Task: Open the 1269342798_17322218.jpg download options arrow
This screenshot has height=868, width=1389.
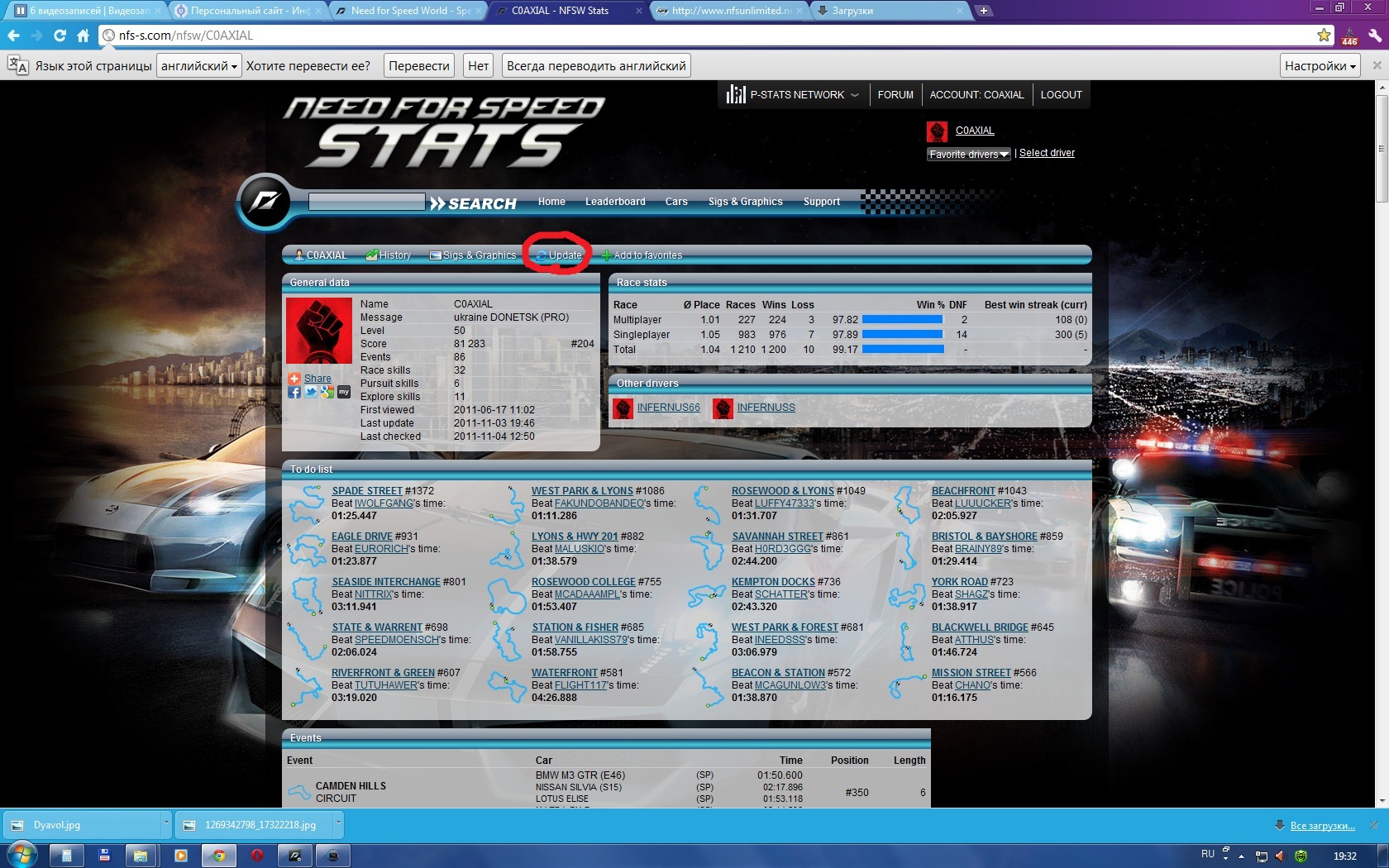Action: tap(337, 824)
